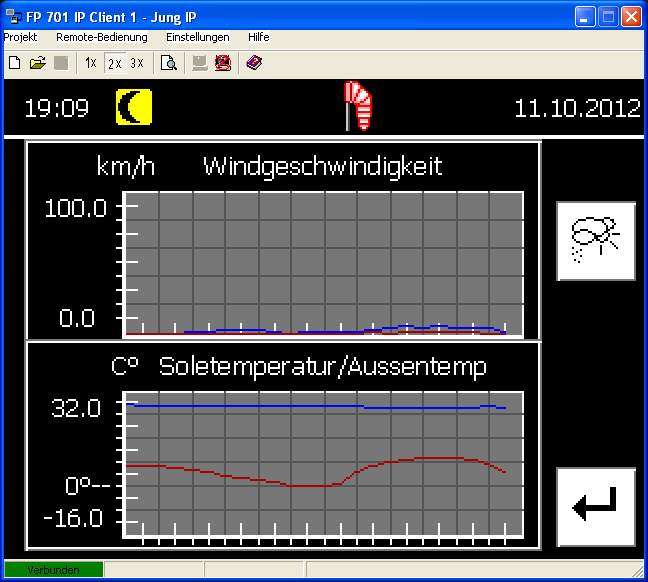This screenshot has width=648, height=582.
Task: Click the Soletemperatur/Aussentemp chart title
Action: [x=323, y=367]
